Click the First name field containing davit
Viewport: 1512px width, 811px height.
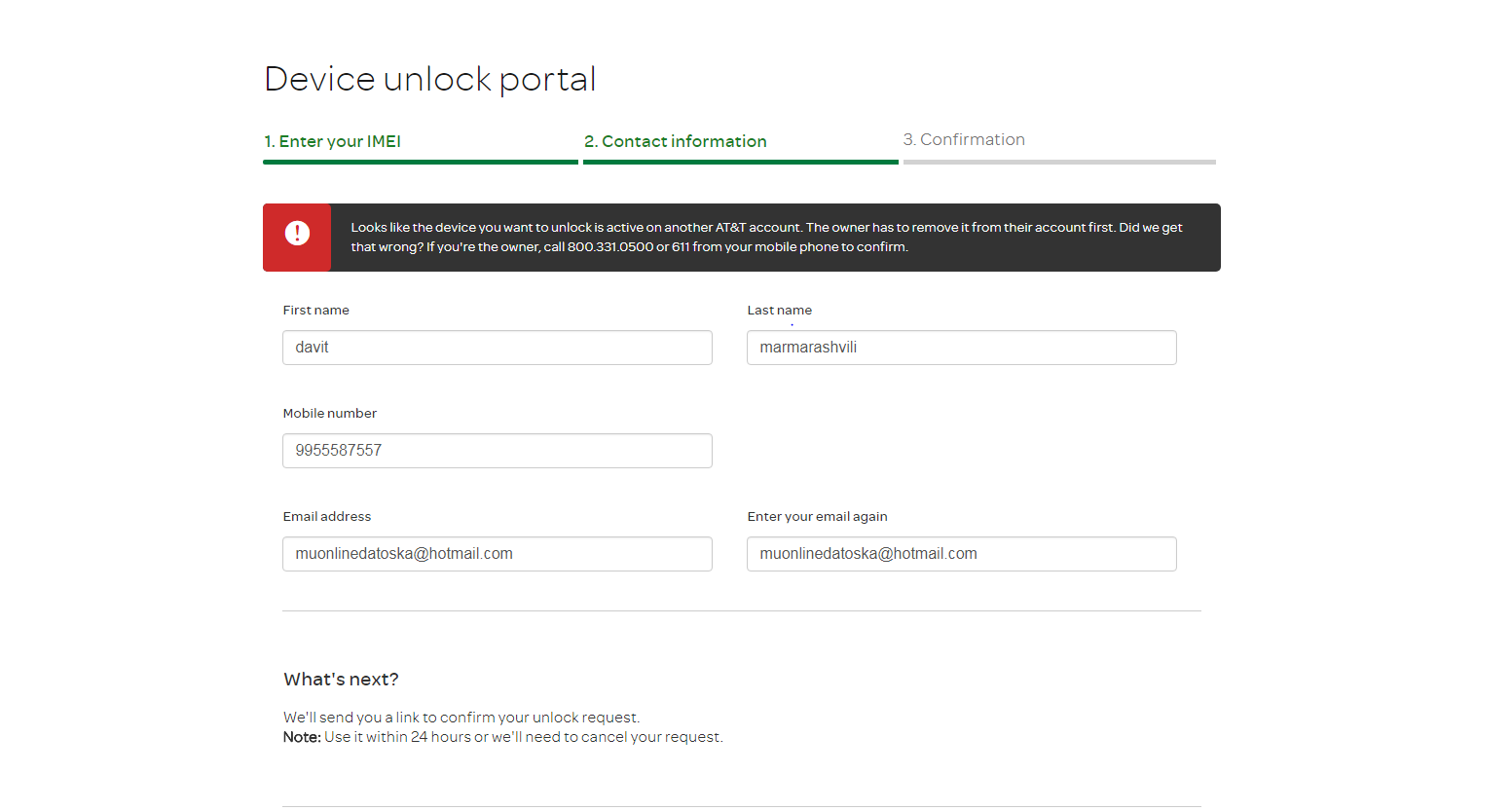pyautogui.click(x=497, y=348)
